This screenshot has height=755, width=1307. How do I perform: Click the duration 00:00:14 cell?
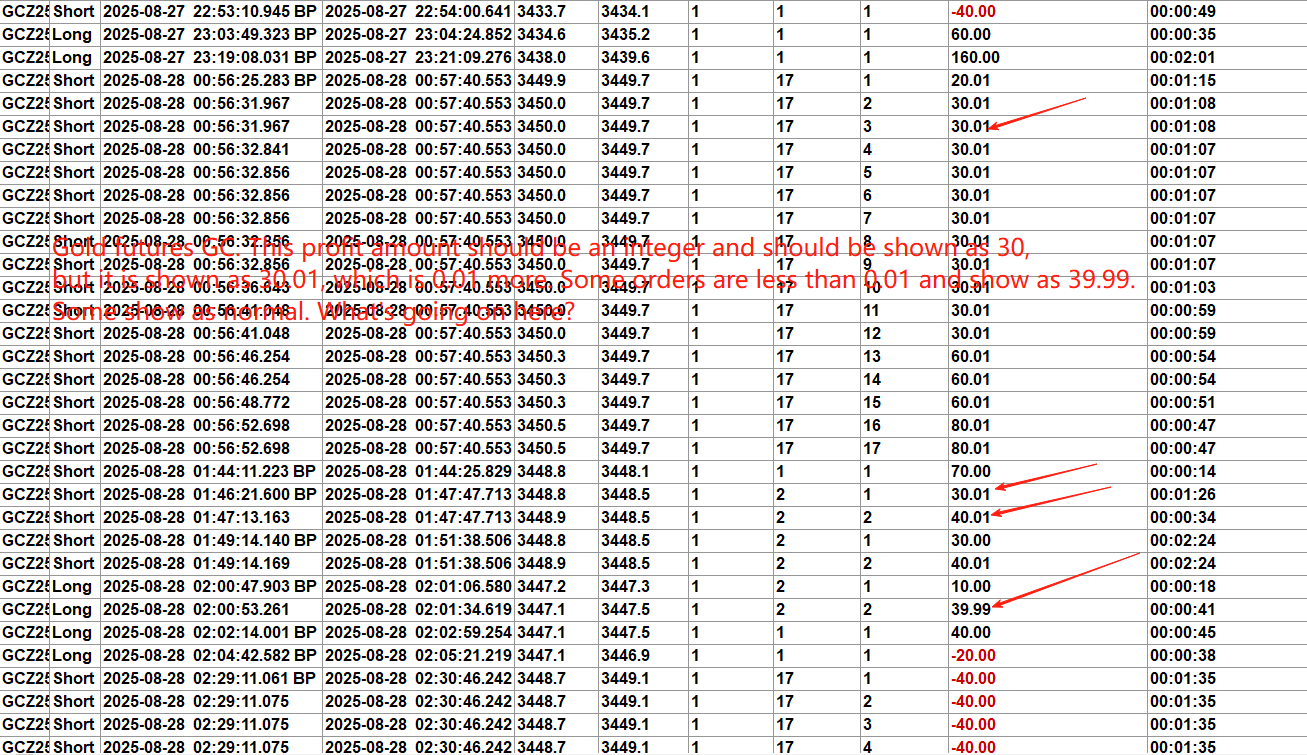tap(1226, 471)
